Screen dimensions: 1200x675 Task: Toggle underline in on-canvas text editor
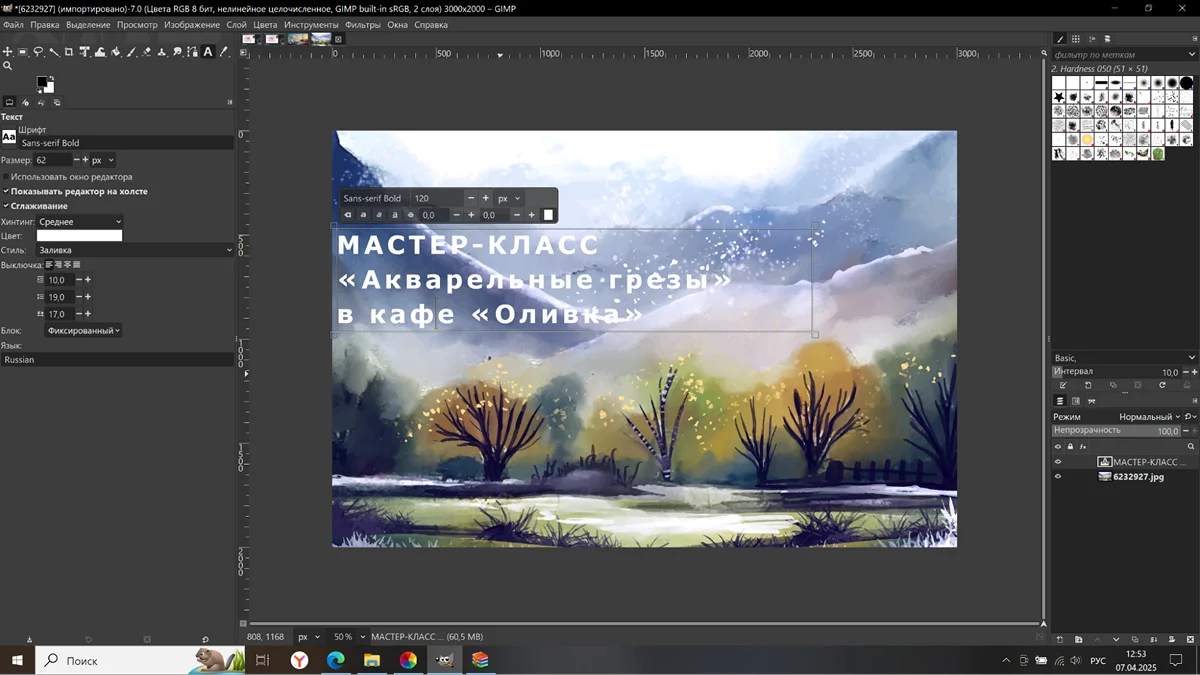(x=395, y=215)
